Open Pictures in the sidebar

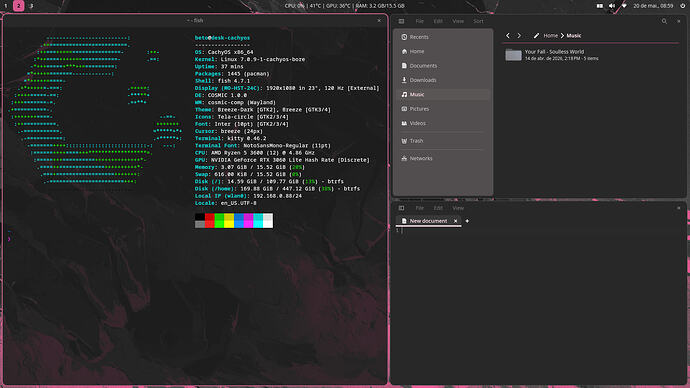pyautogui.click(x=442, y=109)
